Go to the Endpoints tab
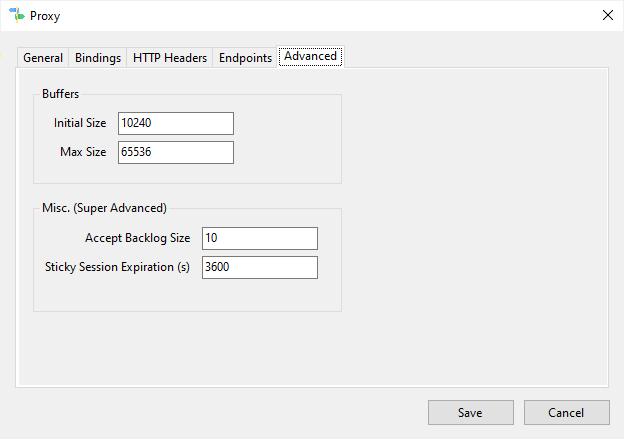 point(245,58)
